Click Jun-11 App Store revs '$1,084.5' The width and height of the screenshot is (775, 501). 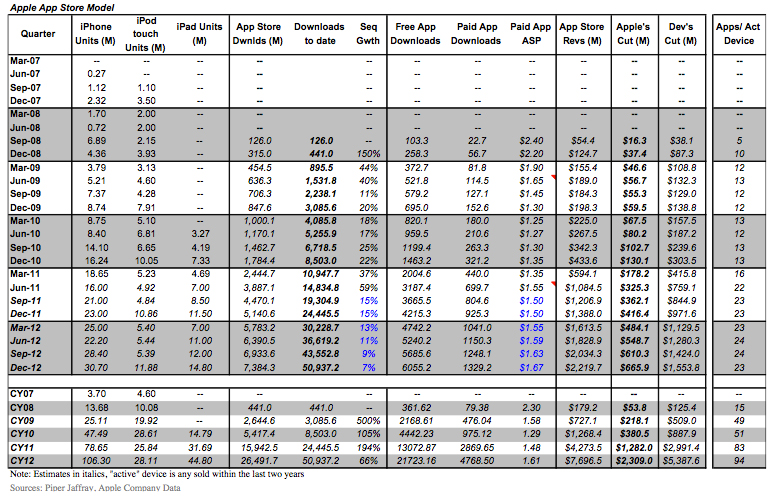pyautogui.click(x=583, y=288)
